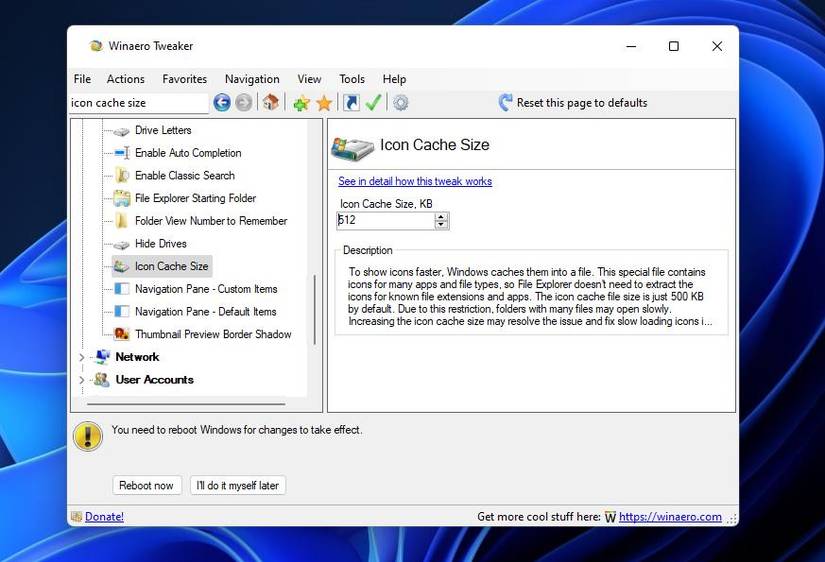Click the Winaero W logo icon

pos(610,517)
